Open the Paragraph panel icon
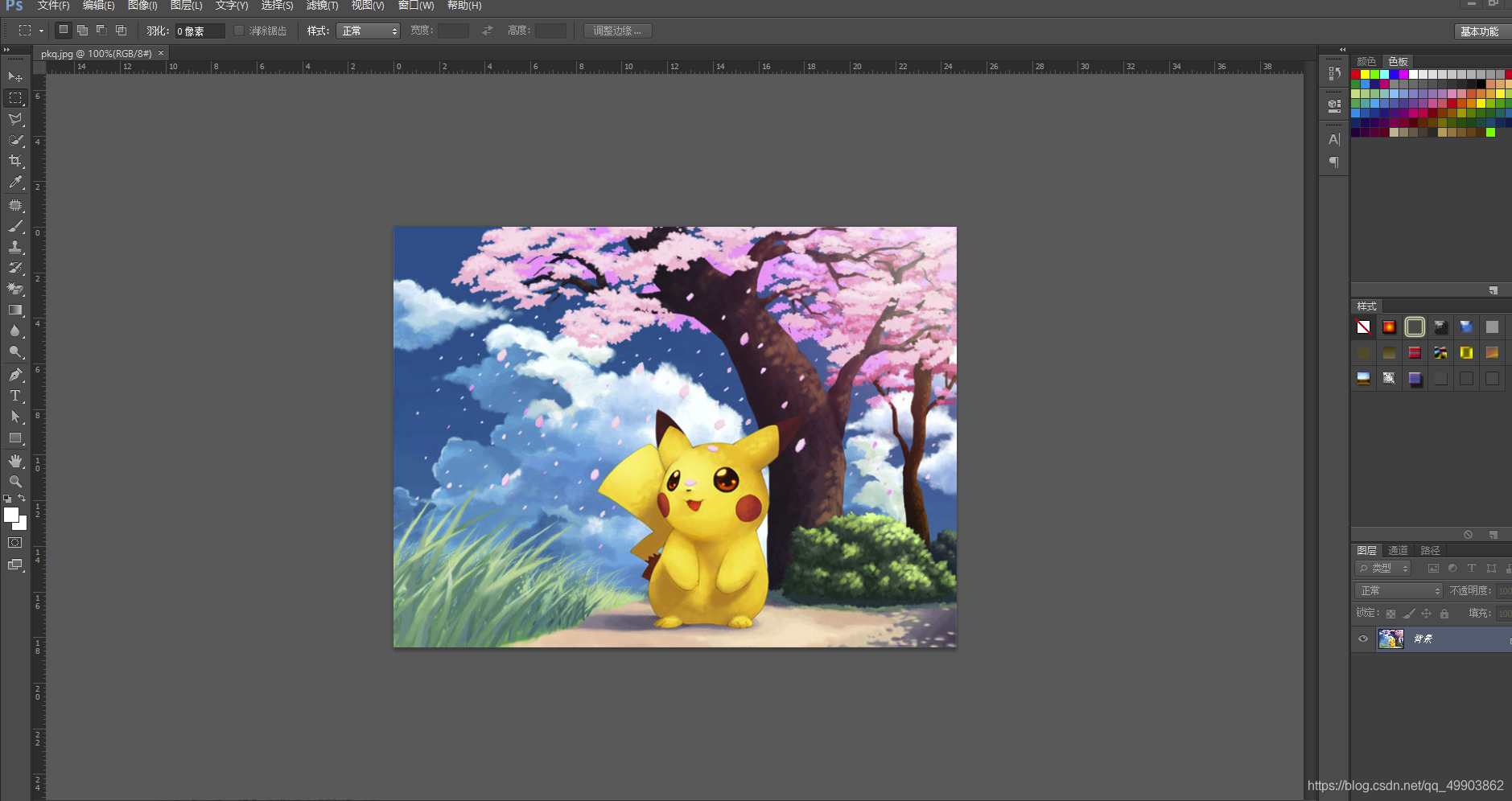This screenshot has width=1512, height=801. coord(1334,162)
